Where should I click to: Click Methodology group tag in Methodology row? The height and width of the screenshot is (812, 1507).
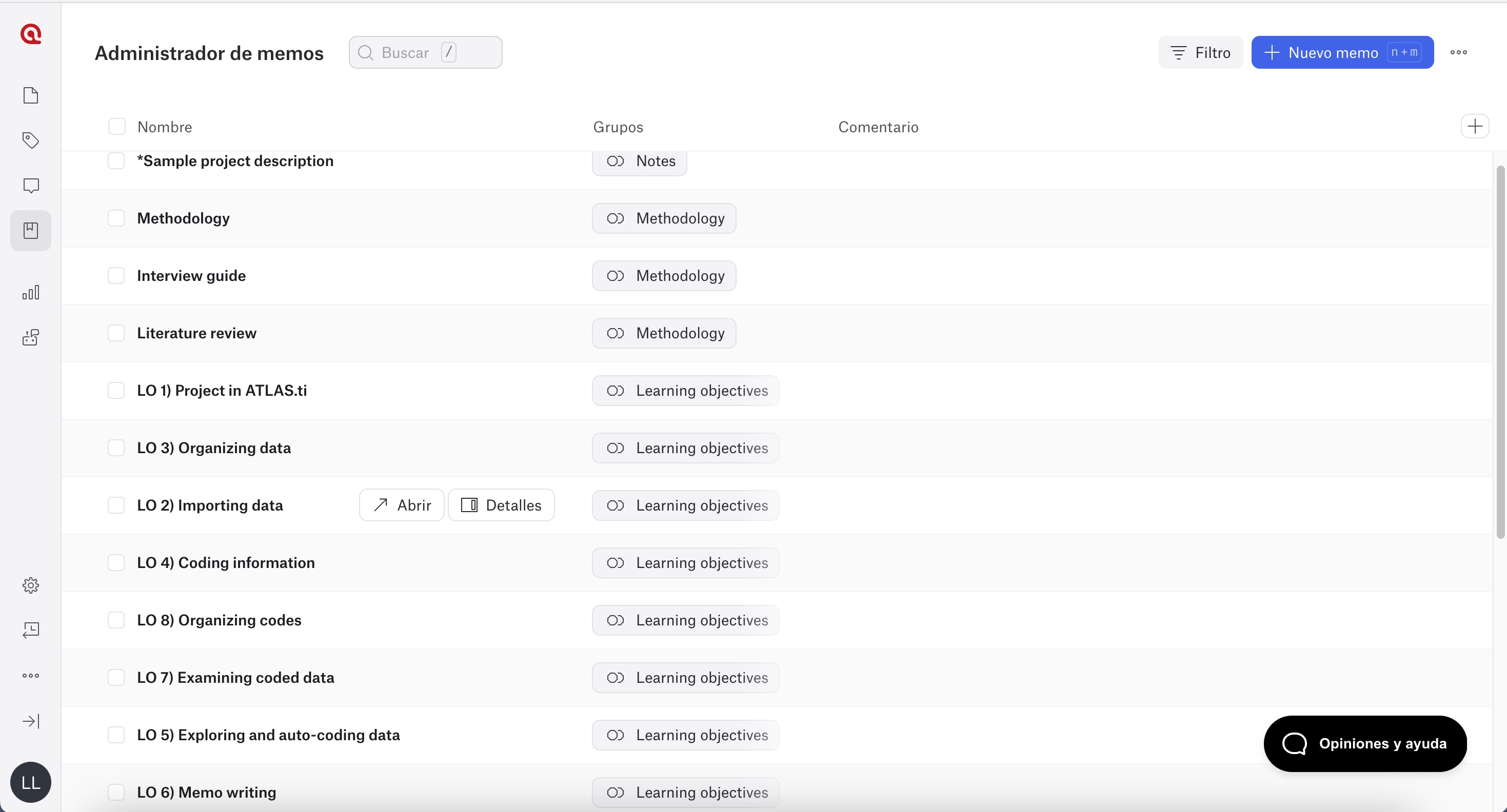coord(664,218)
